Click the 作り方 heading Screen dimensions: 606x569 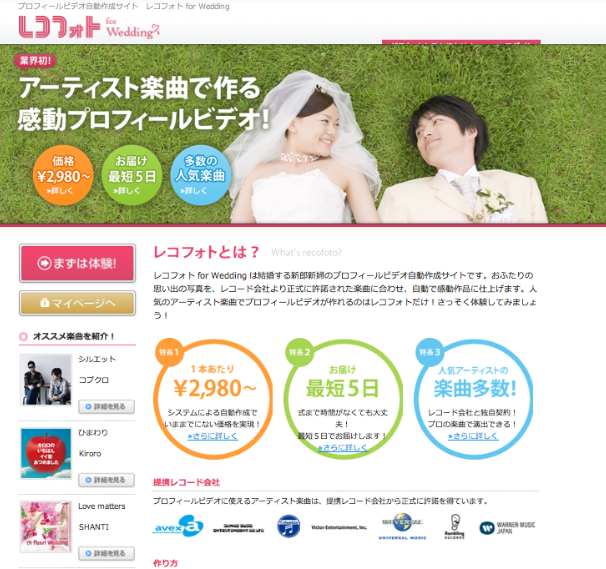(x=165, y=563)
